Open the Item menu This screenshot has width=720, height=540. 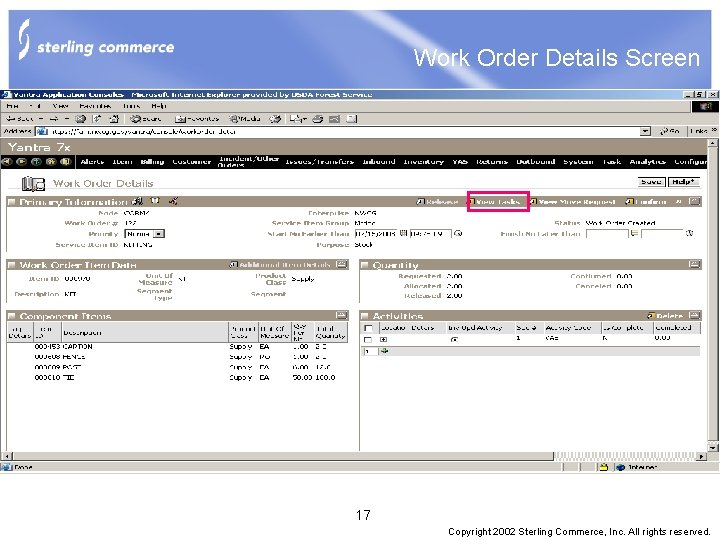[123, 162]
